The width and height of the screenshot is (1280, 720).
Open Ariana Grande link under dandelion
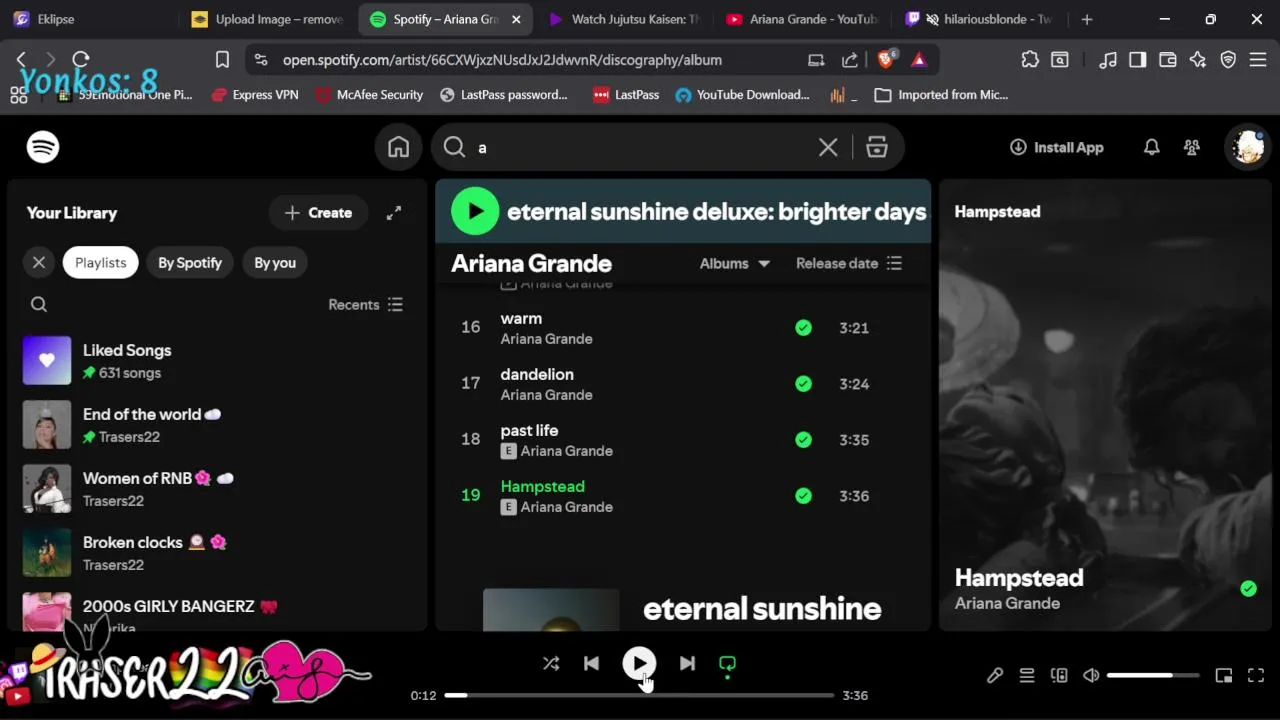[x=546, y=395]
